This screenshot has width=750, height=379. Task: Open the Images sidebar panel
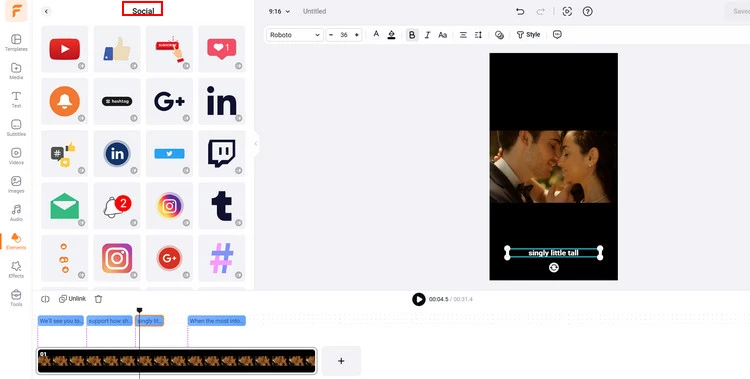click(x=16, y=184)
